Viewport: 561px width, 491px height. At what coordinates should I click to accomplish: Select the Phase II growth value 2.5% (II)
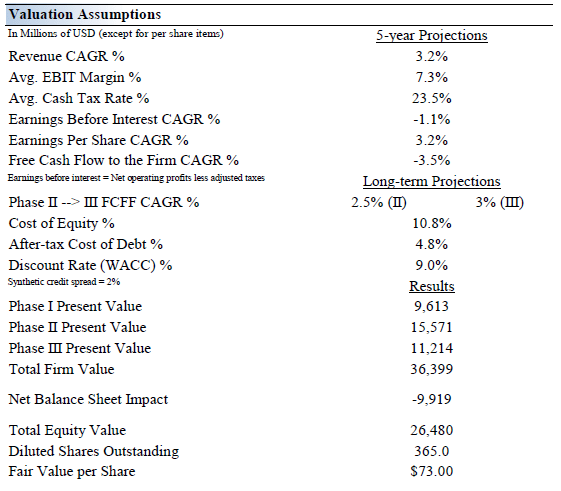(379, 203)
